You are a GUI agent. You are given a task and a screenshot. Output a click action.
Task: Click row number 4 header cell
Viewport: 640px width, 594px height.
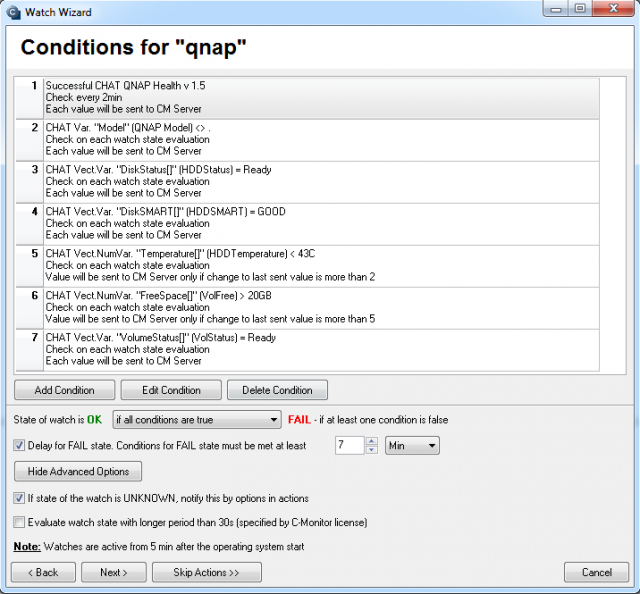point(29,224)
